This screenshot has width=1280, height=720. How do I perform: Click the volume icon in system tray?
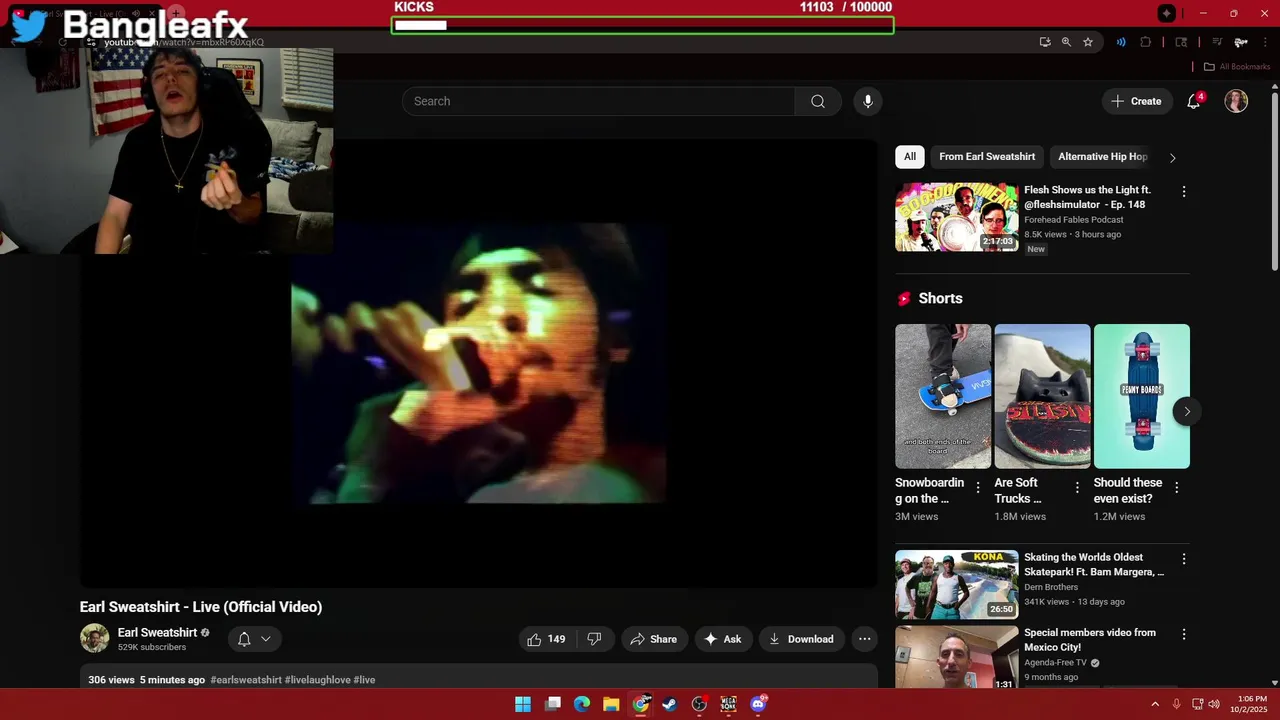tap(1214, 704)
